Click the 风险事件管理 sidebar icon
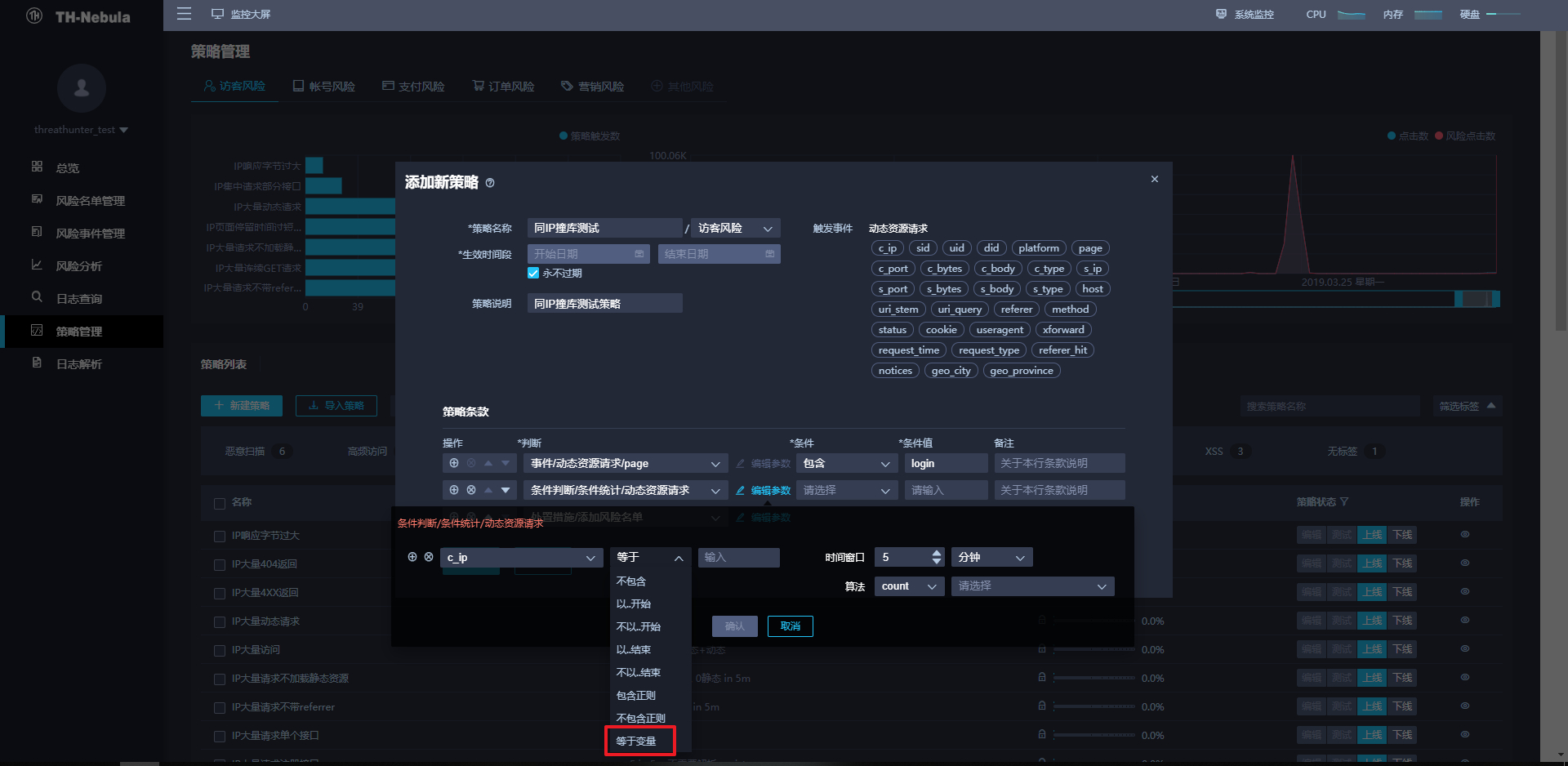Viewport: 1568px width, 766px height. click(37, 232)
